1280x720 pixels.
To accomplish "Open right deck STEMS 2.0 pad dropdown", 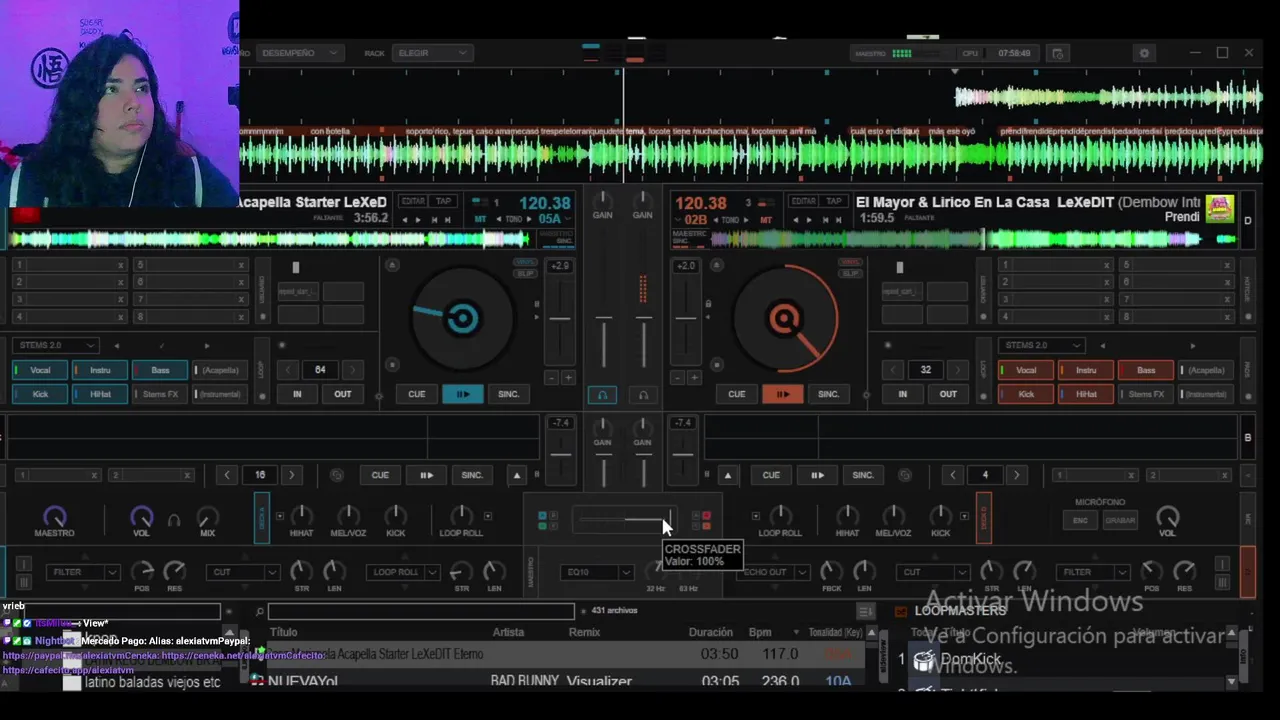I will pos(1042,345).
